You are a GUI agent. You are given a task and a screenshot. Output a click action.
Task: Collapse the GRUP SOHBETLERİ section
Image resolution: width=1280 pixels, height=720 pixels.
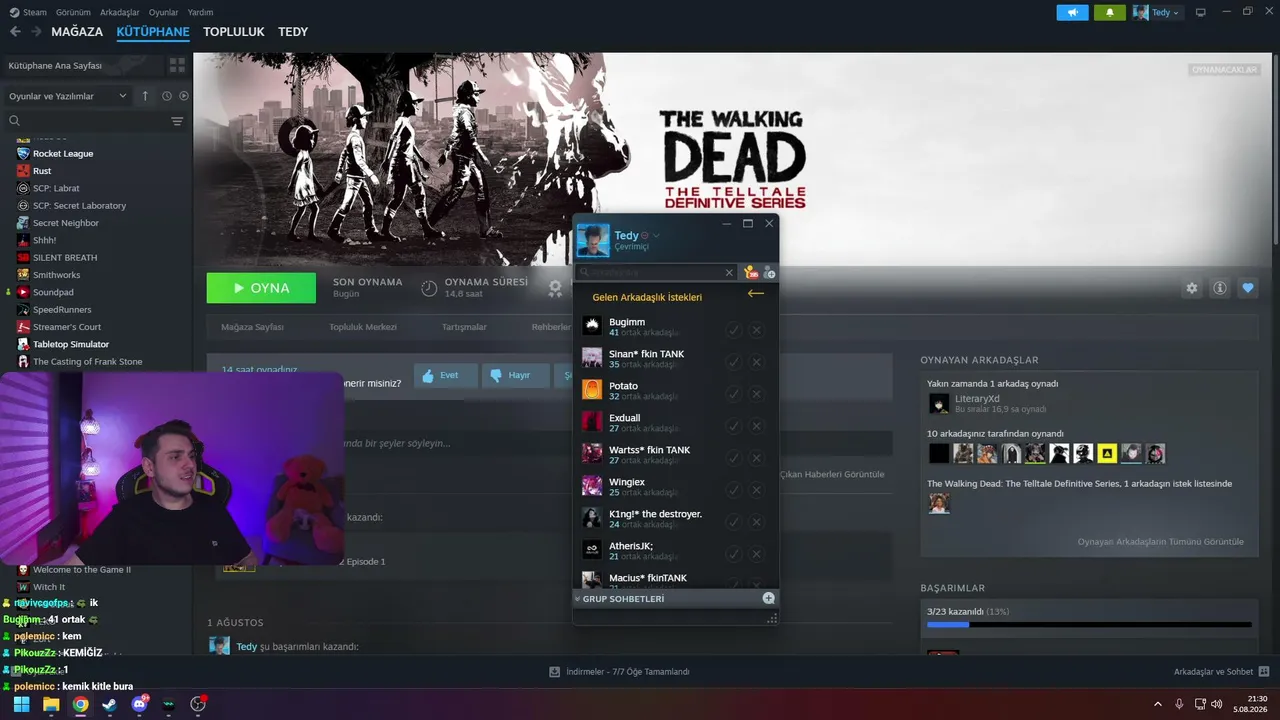tap(577, 599)
